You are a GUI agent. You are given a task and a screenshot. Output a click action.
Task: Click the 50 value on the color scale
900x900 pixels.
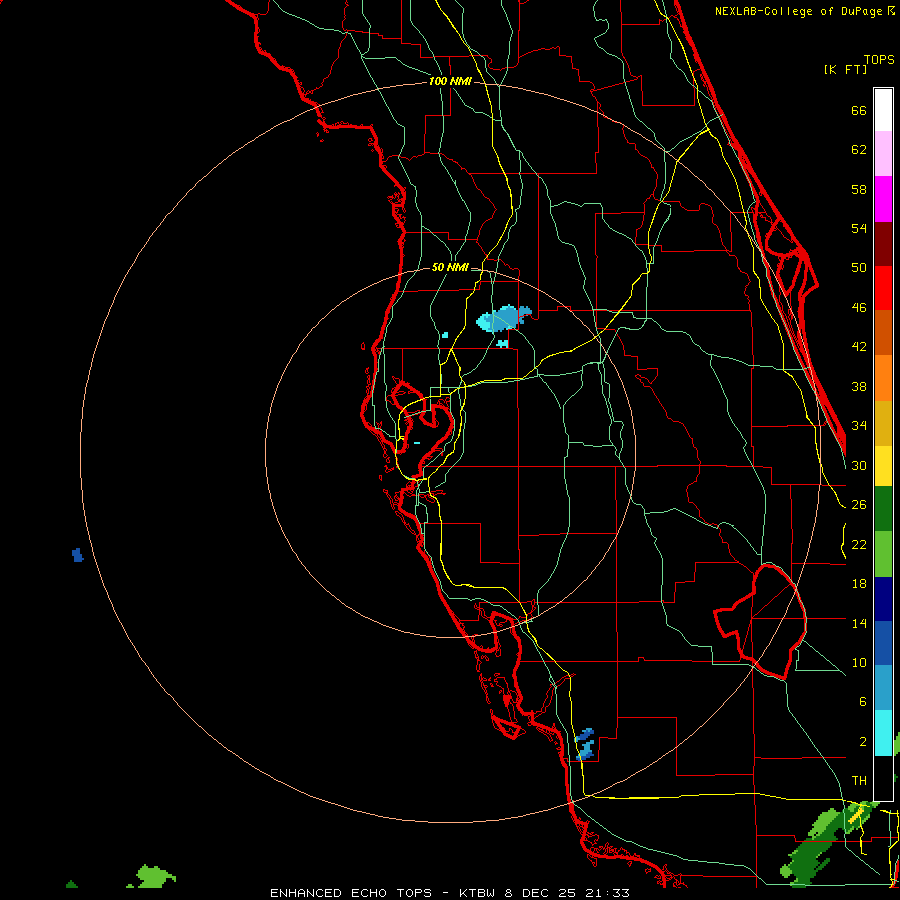pyautogui.click(x=859, y=268)
